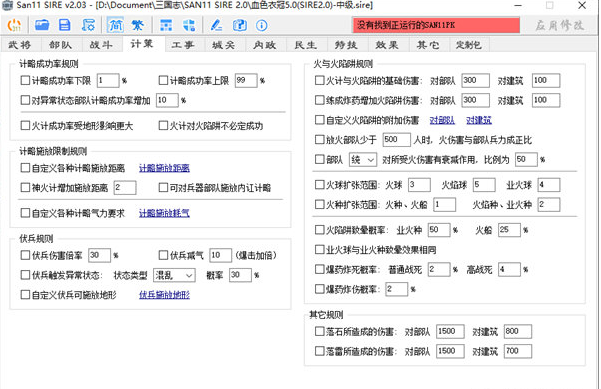Click the 火船 stun probability field 25
This screenshot has width=601, height=389.
tap(509, 230)
